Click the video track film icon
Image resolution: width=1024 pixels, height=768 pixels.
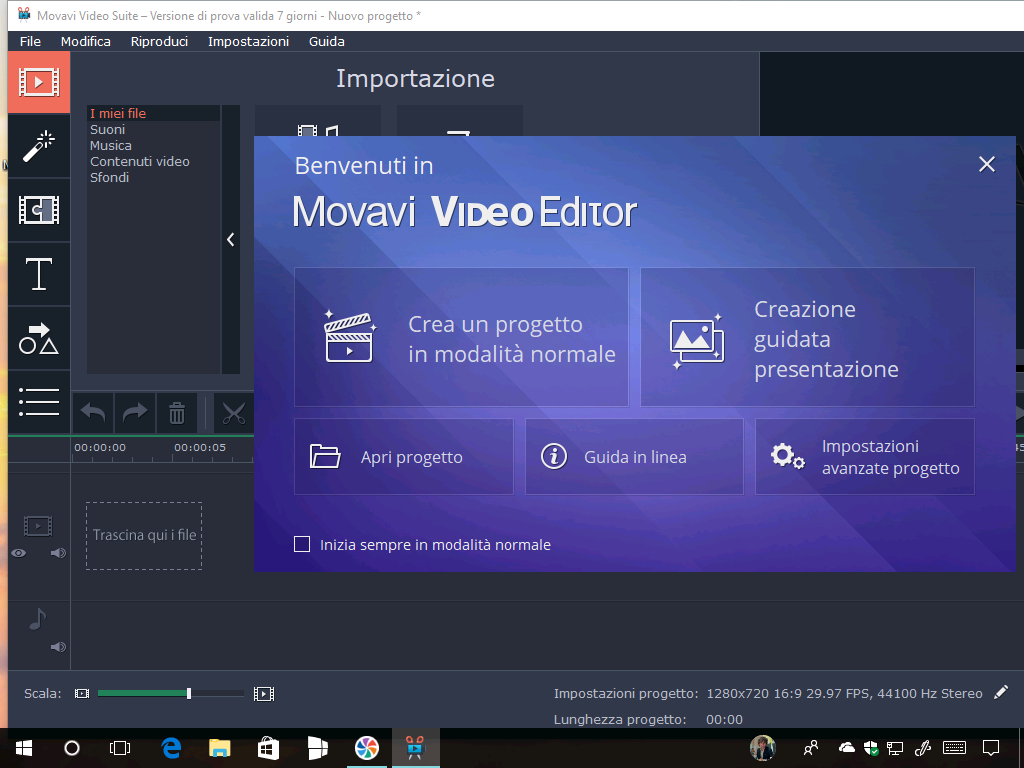[38, 526]
